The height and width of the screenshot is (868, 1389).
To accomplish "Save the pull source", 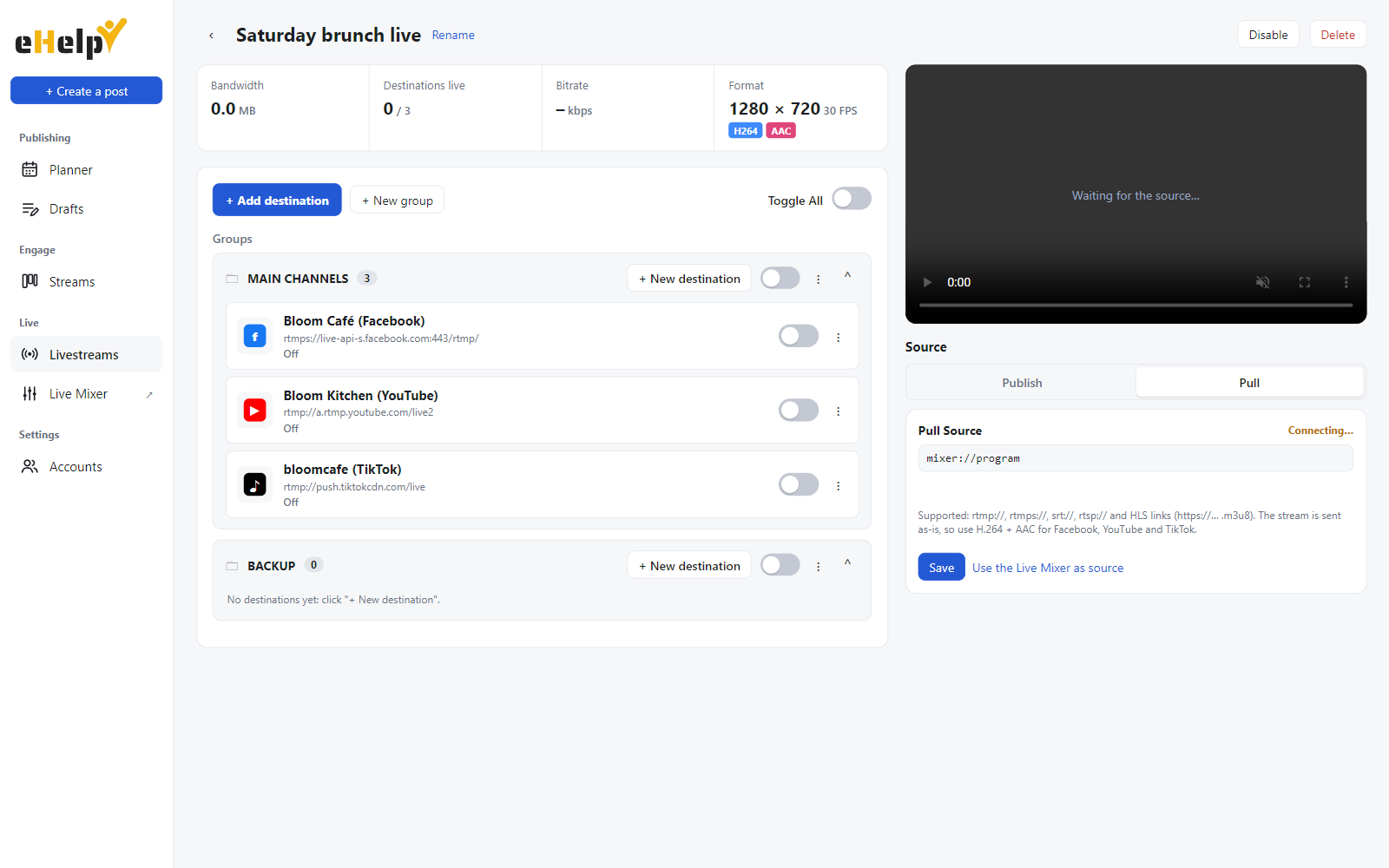I will 941,568.
